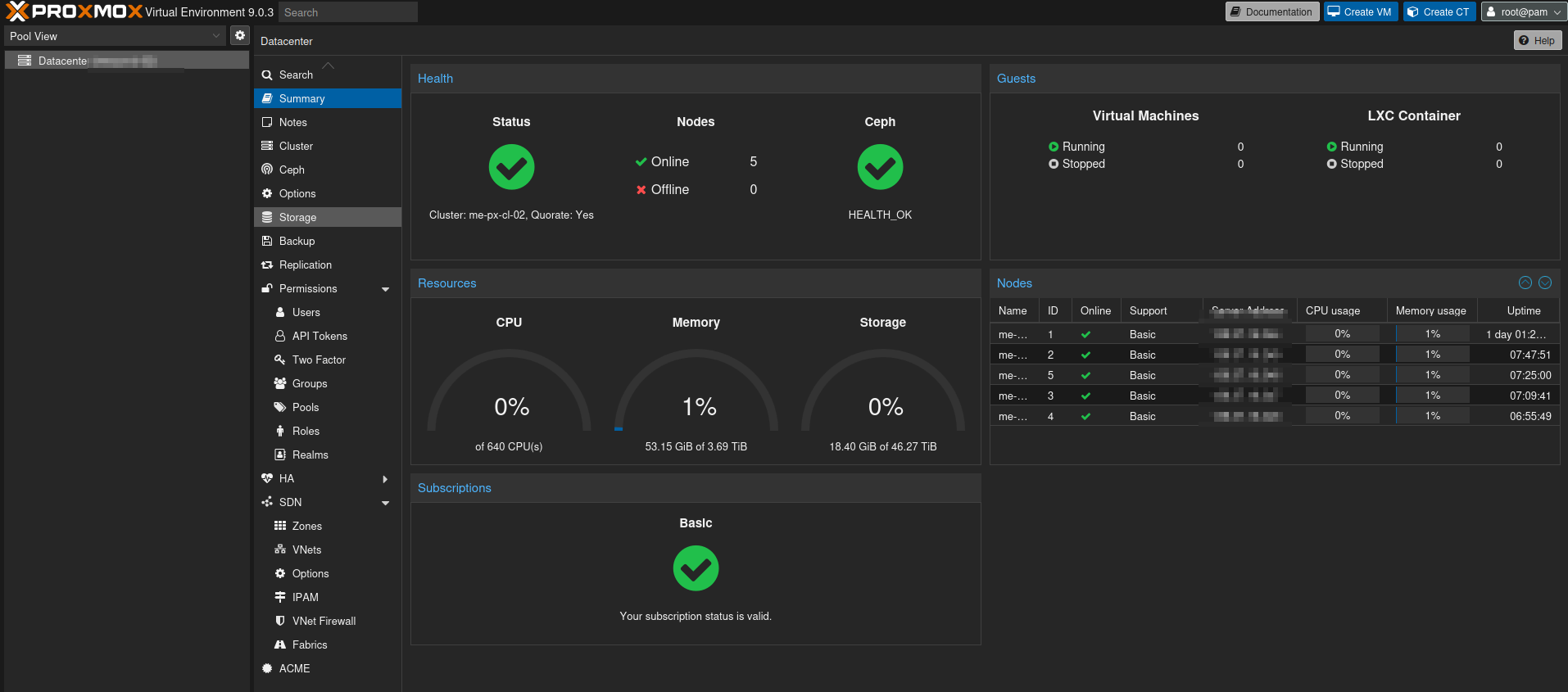This screenshot has height=692, width=1568.
Task: Click the ACME certificate icon
Action: (x=267, y=668)
